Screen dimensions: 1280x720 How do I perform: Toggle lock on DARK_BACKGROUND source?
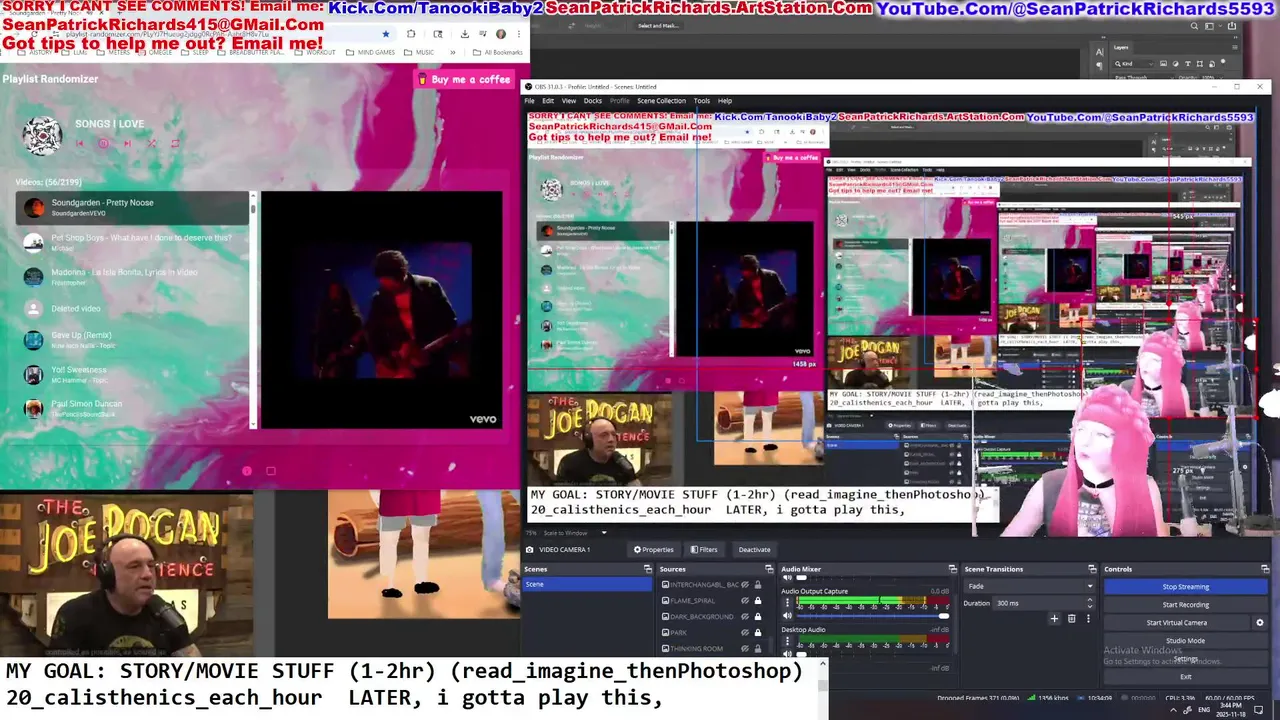click(757, 617)
